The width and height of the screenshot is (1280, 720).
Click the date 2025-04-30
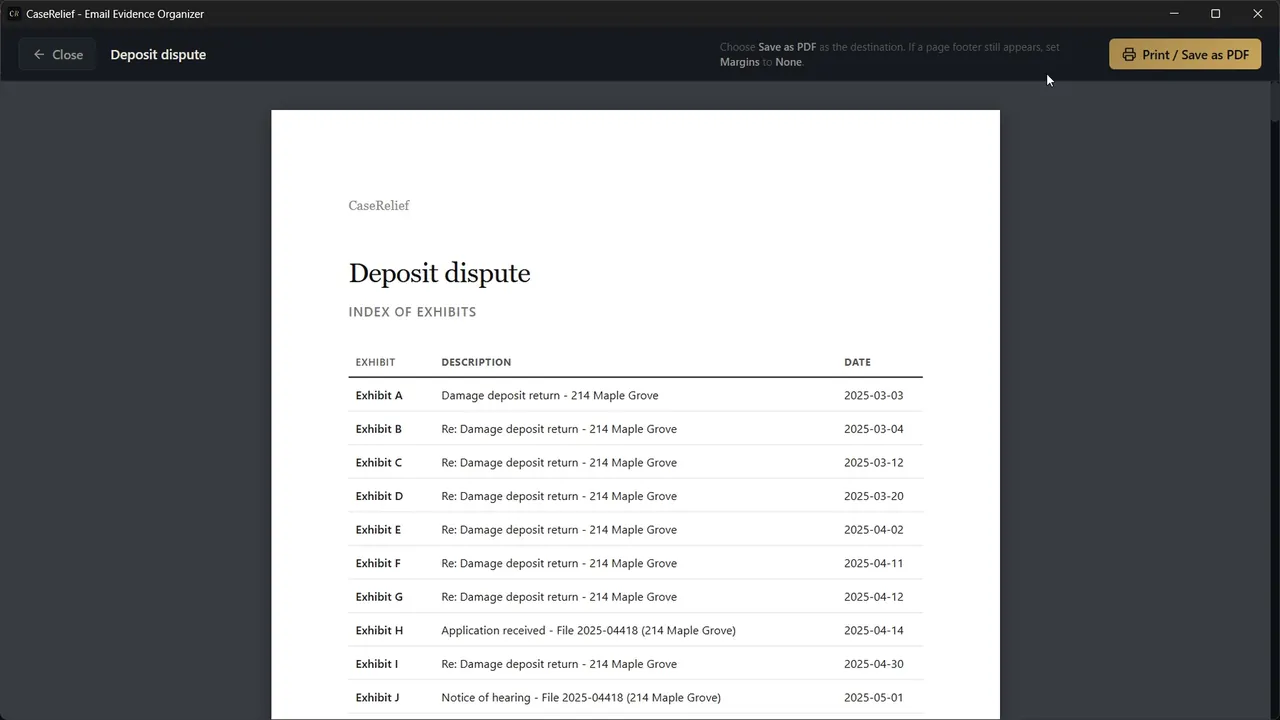pyautogui.click(x=873, y=664)
